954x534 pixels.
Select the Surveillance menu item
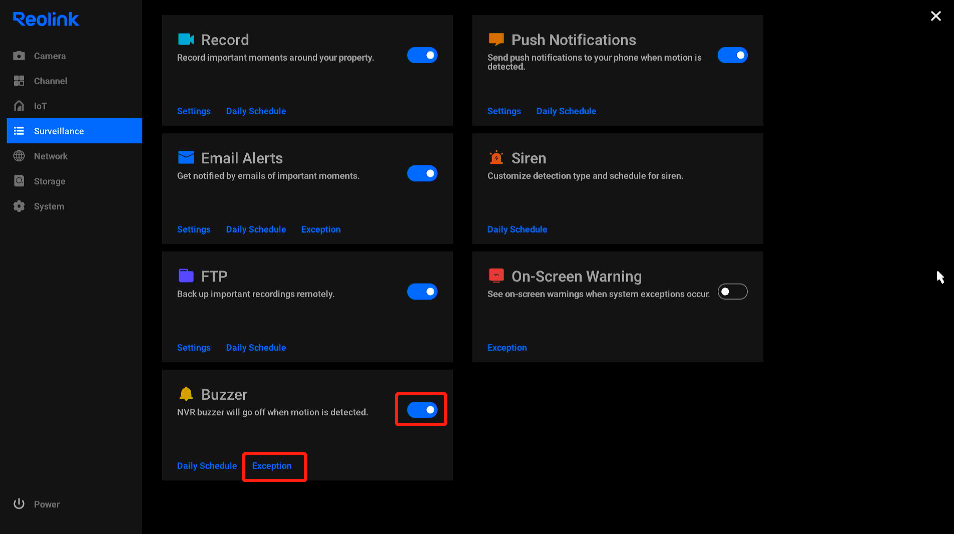coord(74,131)
